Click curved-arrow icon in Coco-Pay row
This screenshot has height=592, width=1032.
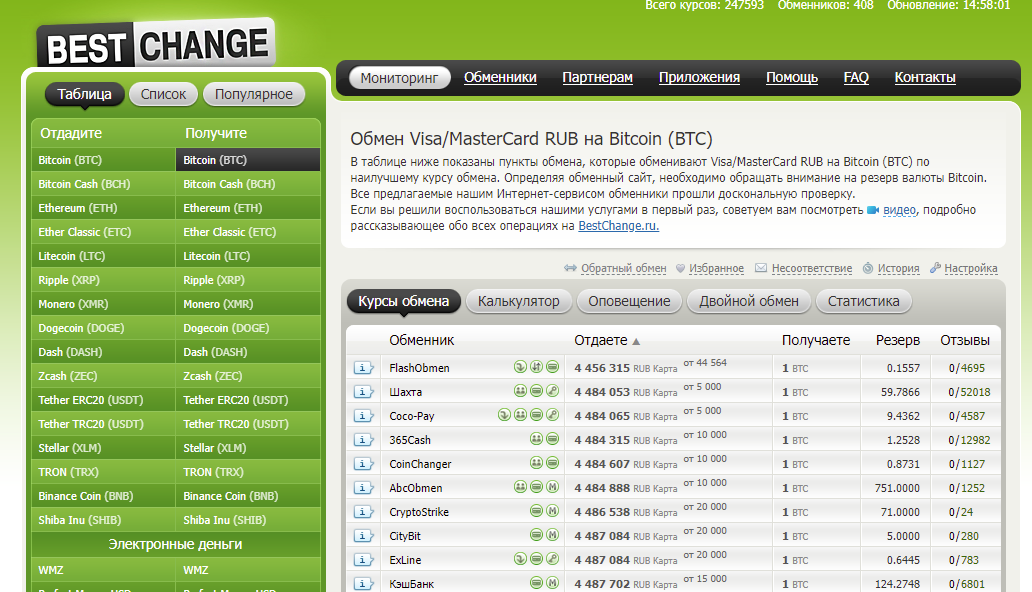[x=504, y=415]
